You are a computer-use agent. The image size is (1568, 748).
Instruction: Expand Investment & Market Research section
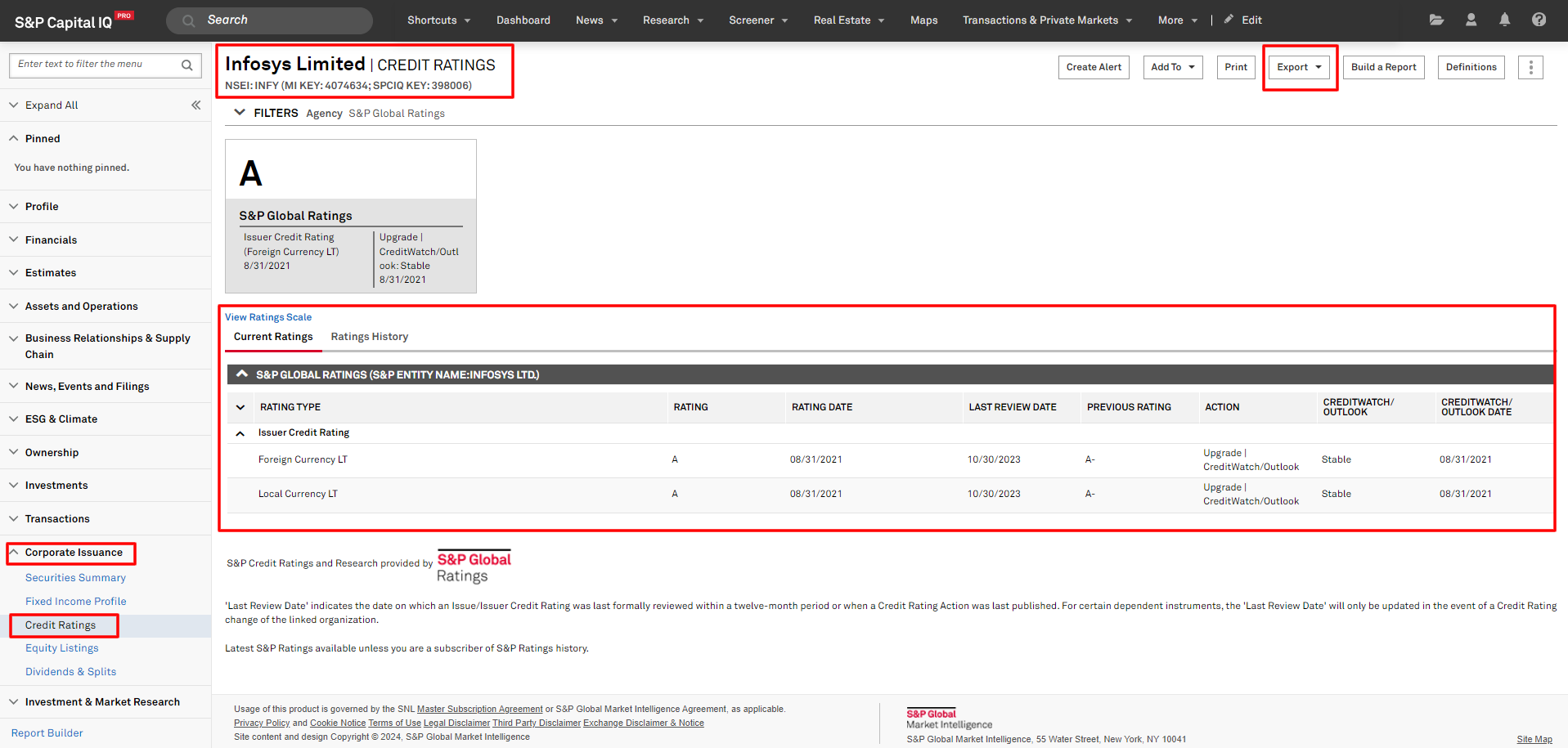coord(102,701)
